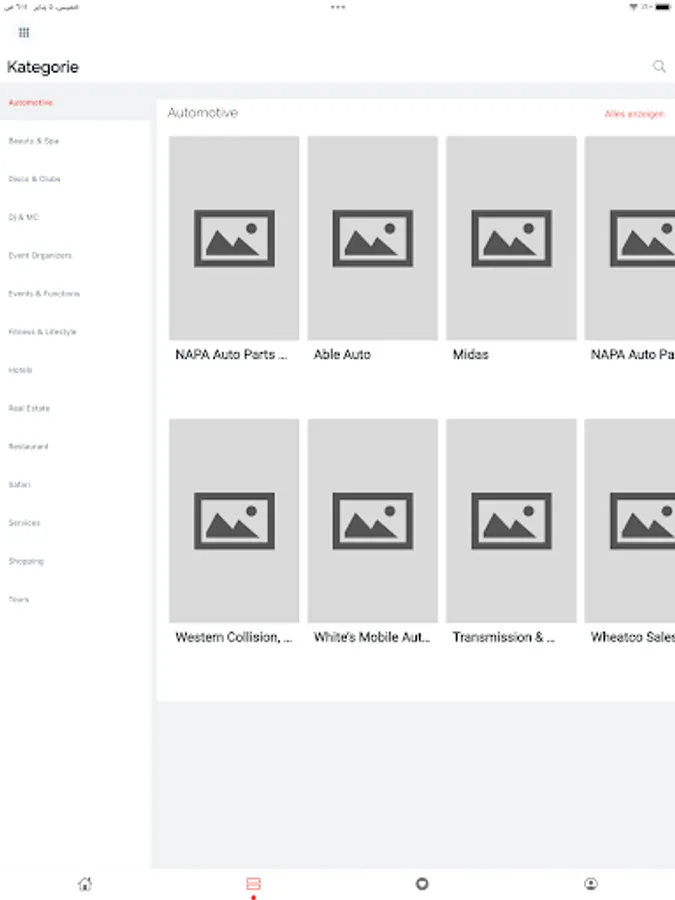Open the grid menu icon above Kategorie
675x900 pixels.
click(24, 32)
